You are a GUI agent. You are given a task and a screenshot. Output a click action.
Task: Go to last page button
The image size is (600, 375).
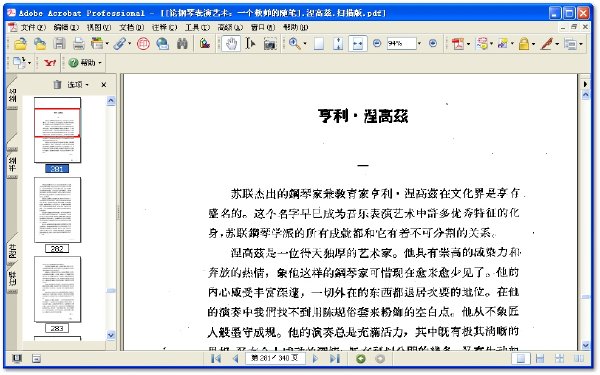[x=335, y=359]
